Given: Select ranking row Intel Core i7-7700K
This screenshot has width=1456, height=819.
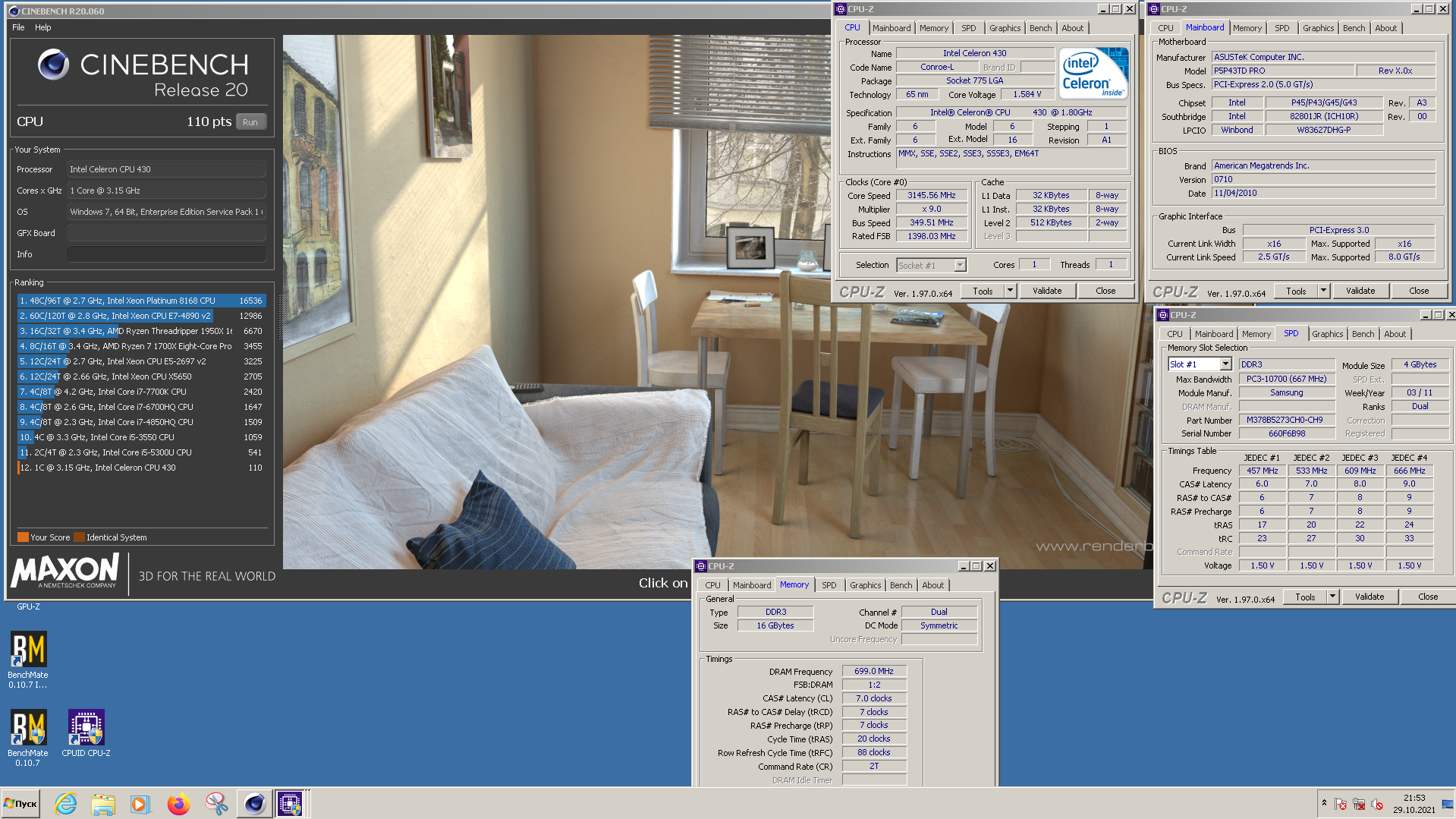Looking at the screenshot, I should tap(141, 392).
